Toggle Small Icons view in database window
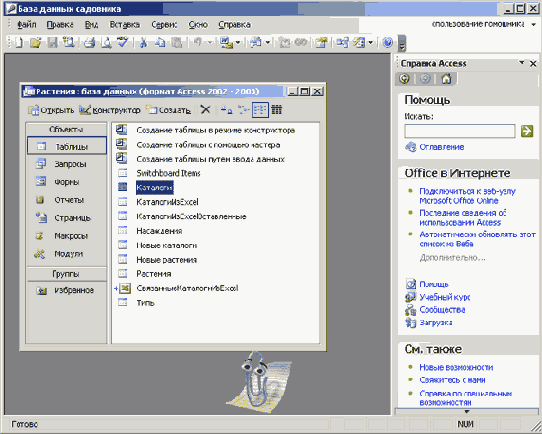 [243, 110]
